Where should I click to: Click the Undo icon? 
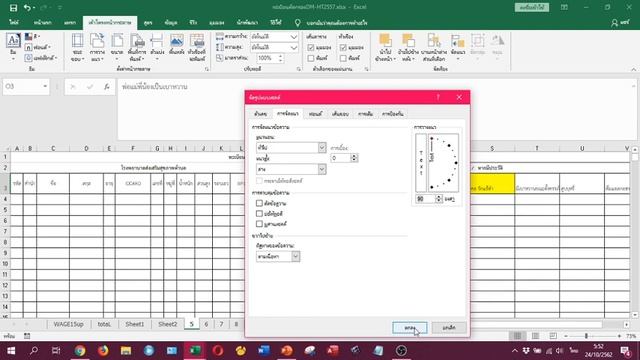click(27, 7)
